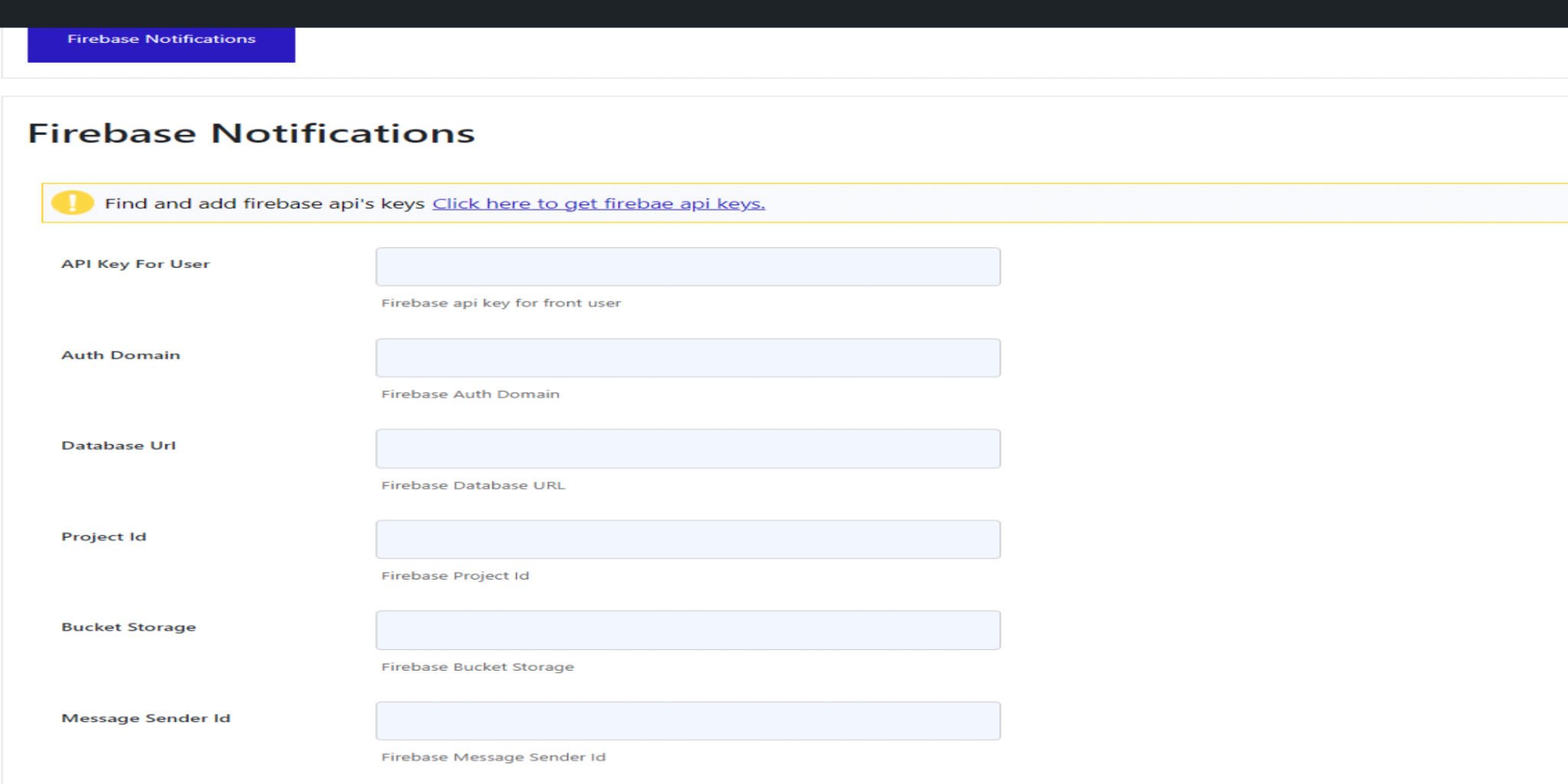
Task: Click the Bucket Storage label
Action: click(x=129, y=626)
